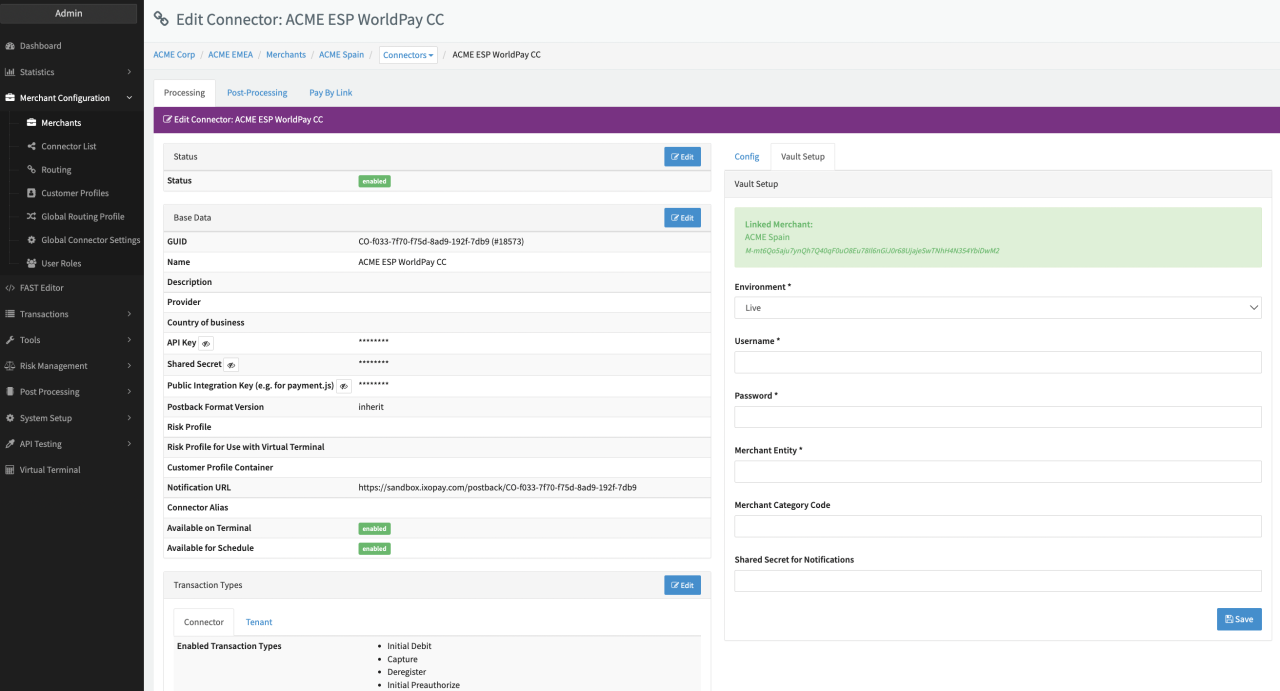Click the User Roles icon
This screenshot has width=1280, height=691.
coord(31,264)
